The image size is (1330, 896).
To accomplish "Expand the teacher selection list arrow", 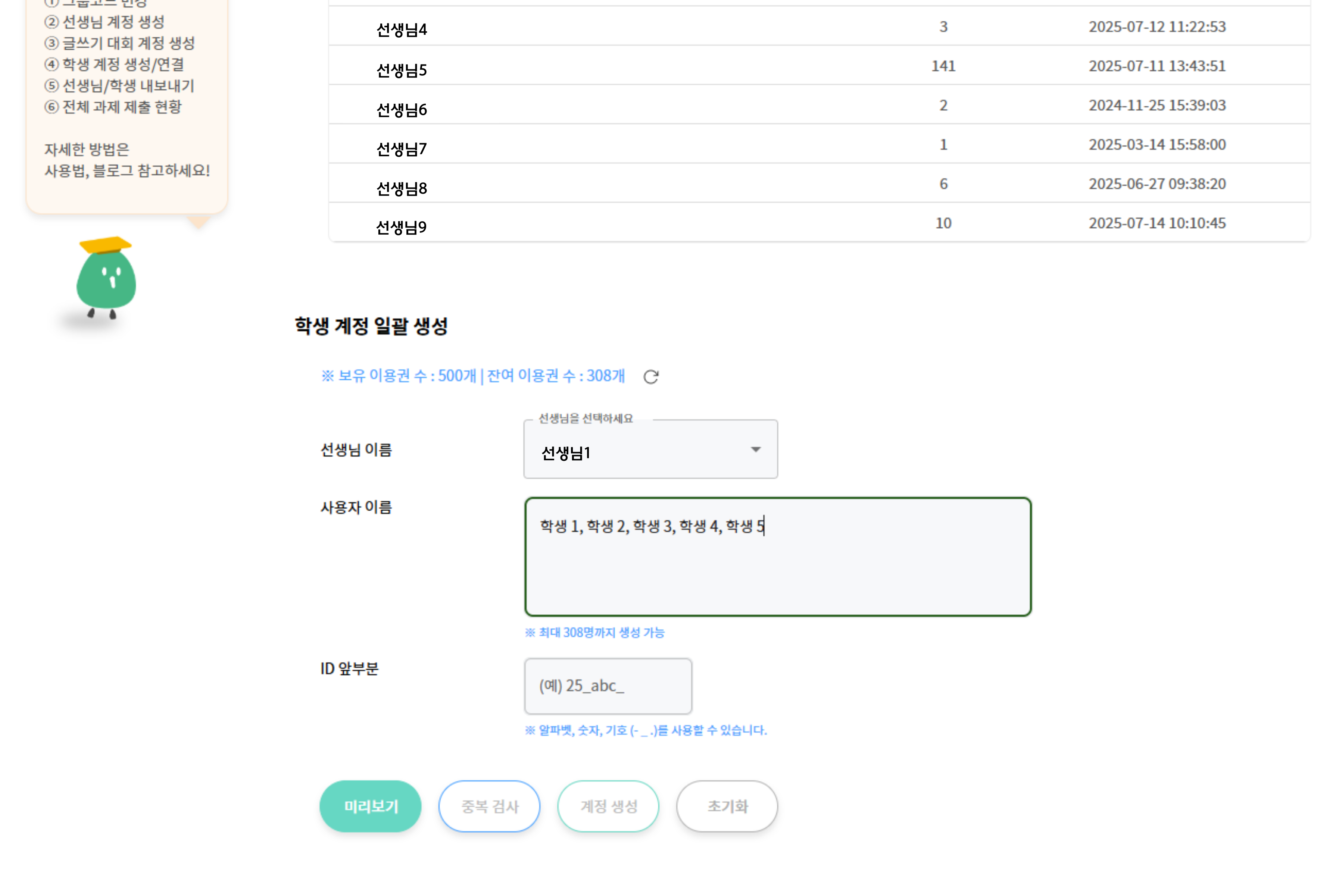I will point(756,451).
